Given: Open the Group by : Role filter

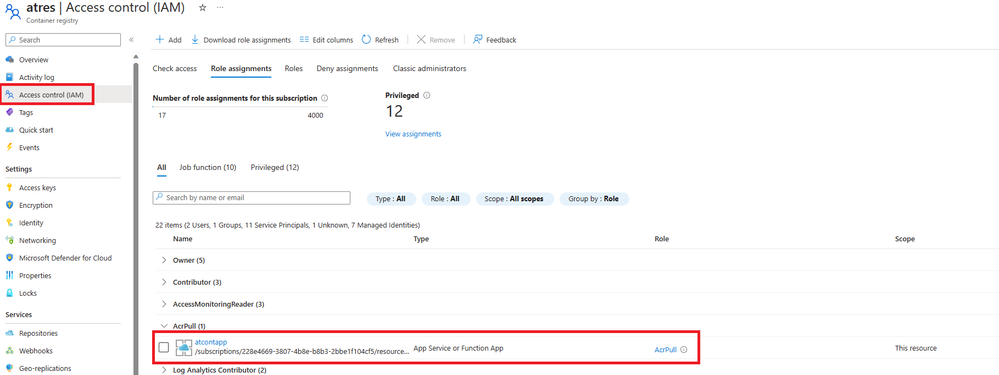Looking at the screenshot, I should point(594,199).
